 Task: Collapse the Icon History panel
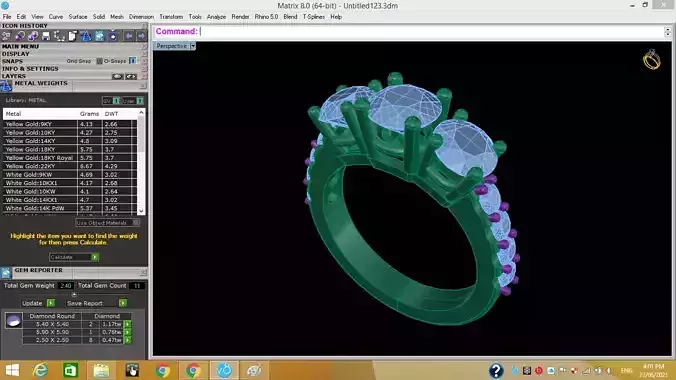[144, 26]
